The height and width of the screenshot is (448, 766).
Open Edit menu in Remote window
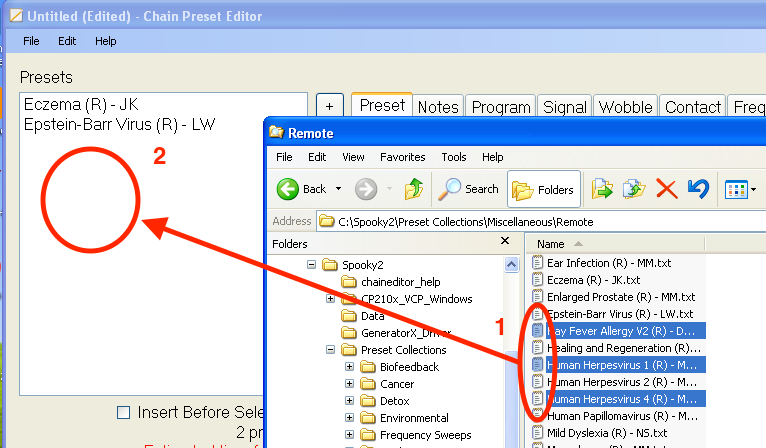317,157
